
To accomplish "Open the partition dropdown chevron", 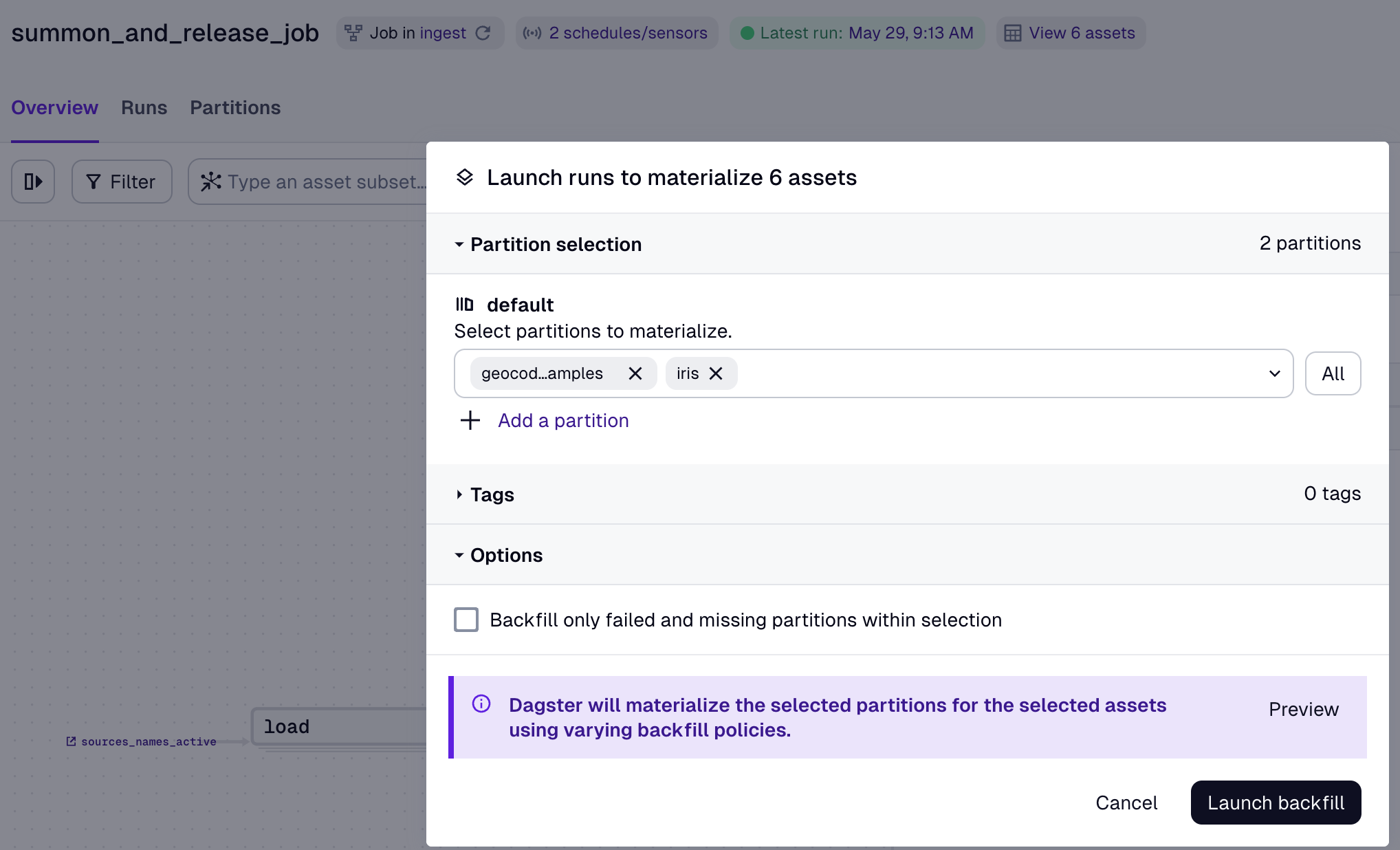I will pyautogui.click(x=1274, y=373).
